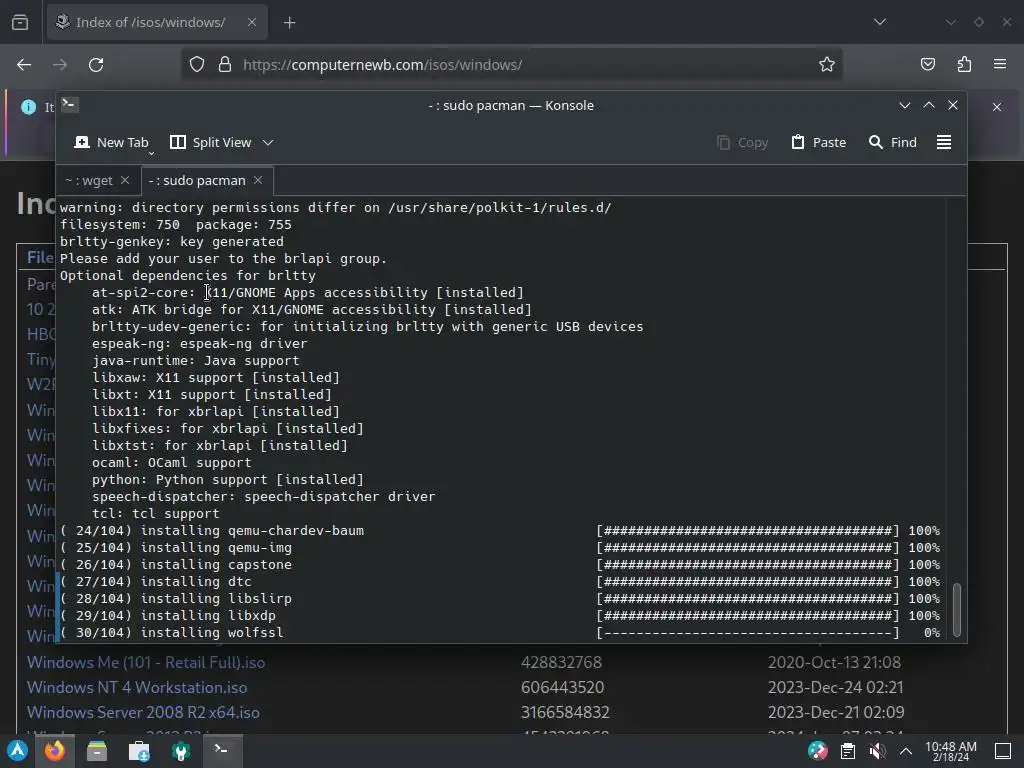
Task: Open the clock showing 10:48 AM
Action: (x=951, y=751)
